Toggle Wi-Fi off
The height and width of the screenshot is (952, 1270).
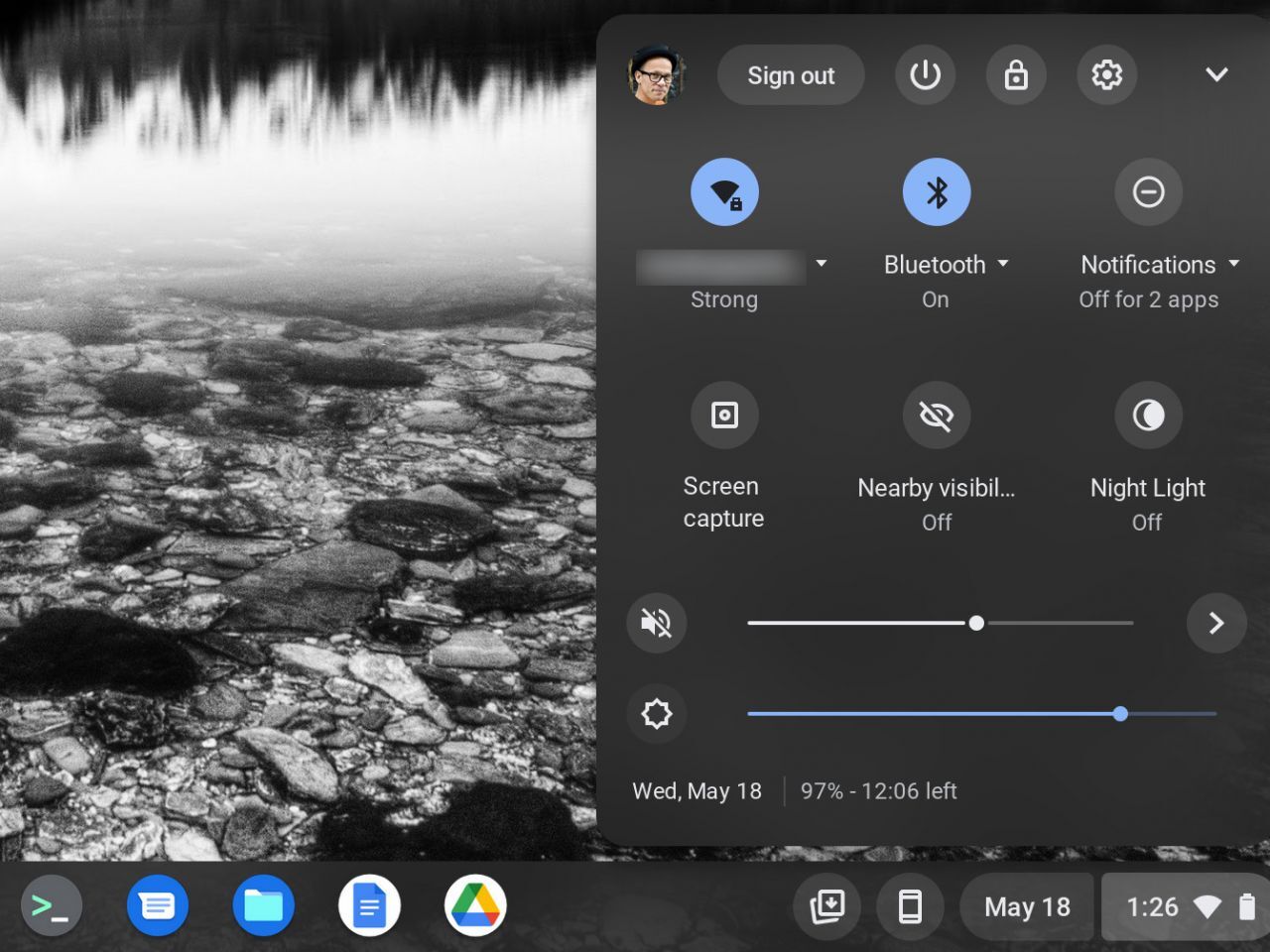(x=723, y=191)
